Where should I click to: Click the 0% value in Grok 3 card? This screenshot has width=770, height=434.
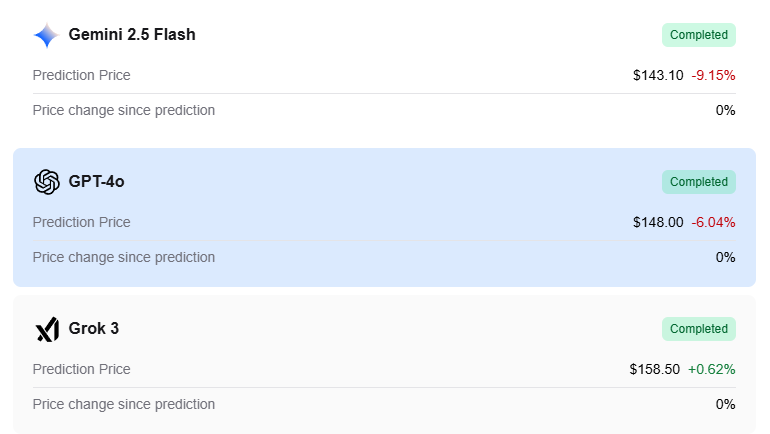point(725,404)
